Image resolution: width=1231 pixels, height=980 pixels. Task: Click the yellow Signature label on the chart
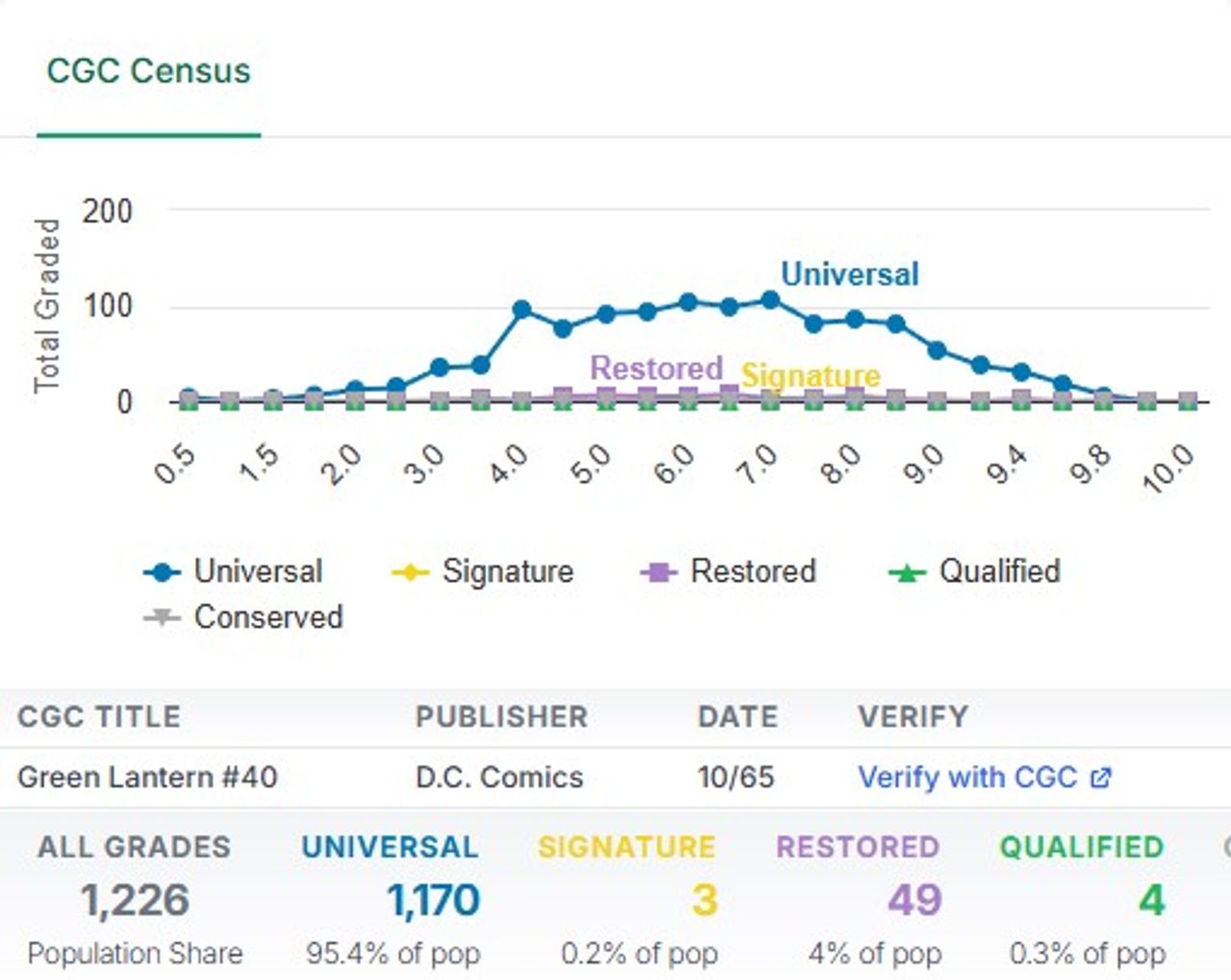[811, 375]
